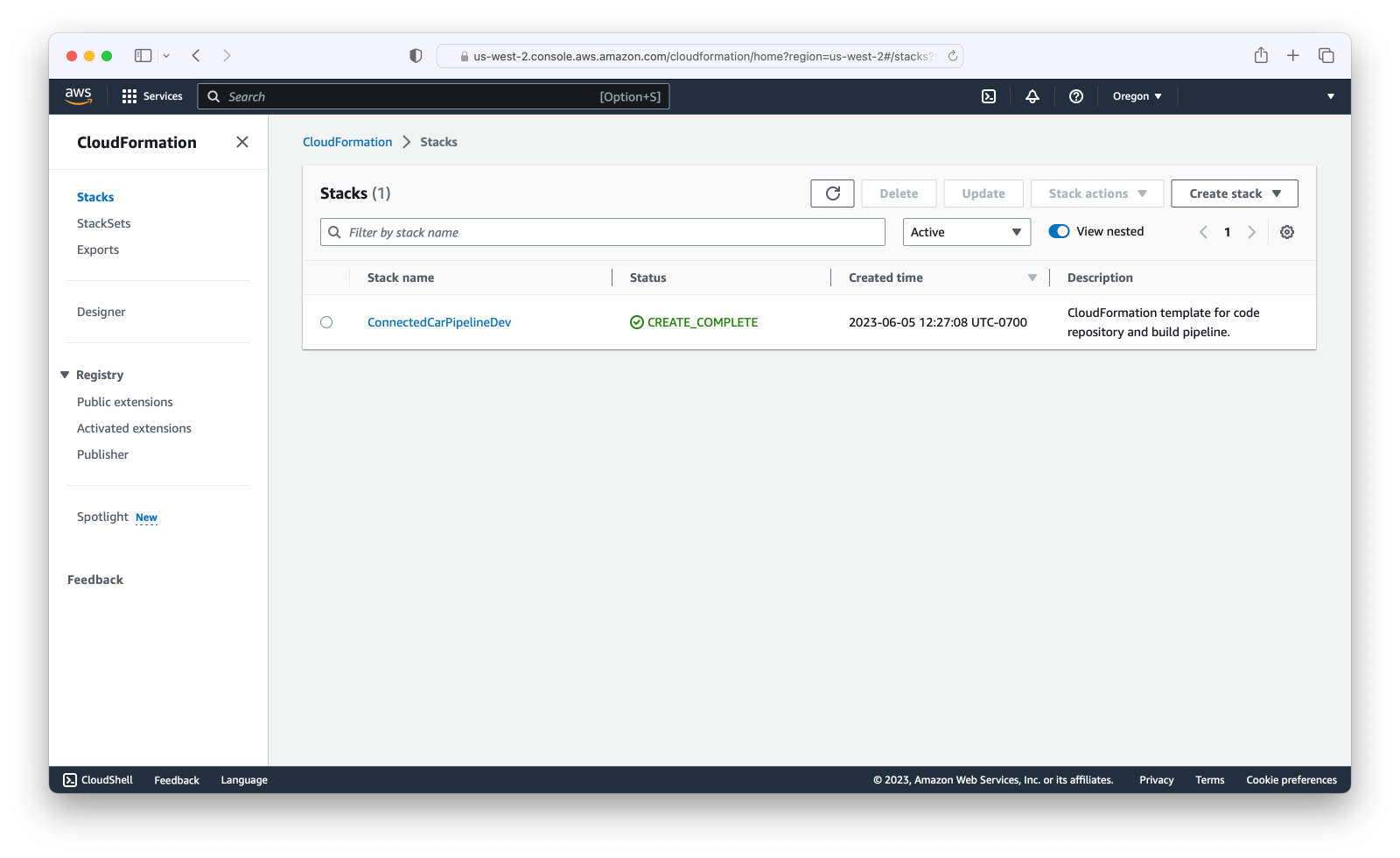Expand Safari sidebar options chevron
Viewport: 1400px width, 858px height.
166,56
